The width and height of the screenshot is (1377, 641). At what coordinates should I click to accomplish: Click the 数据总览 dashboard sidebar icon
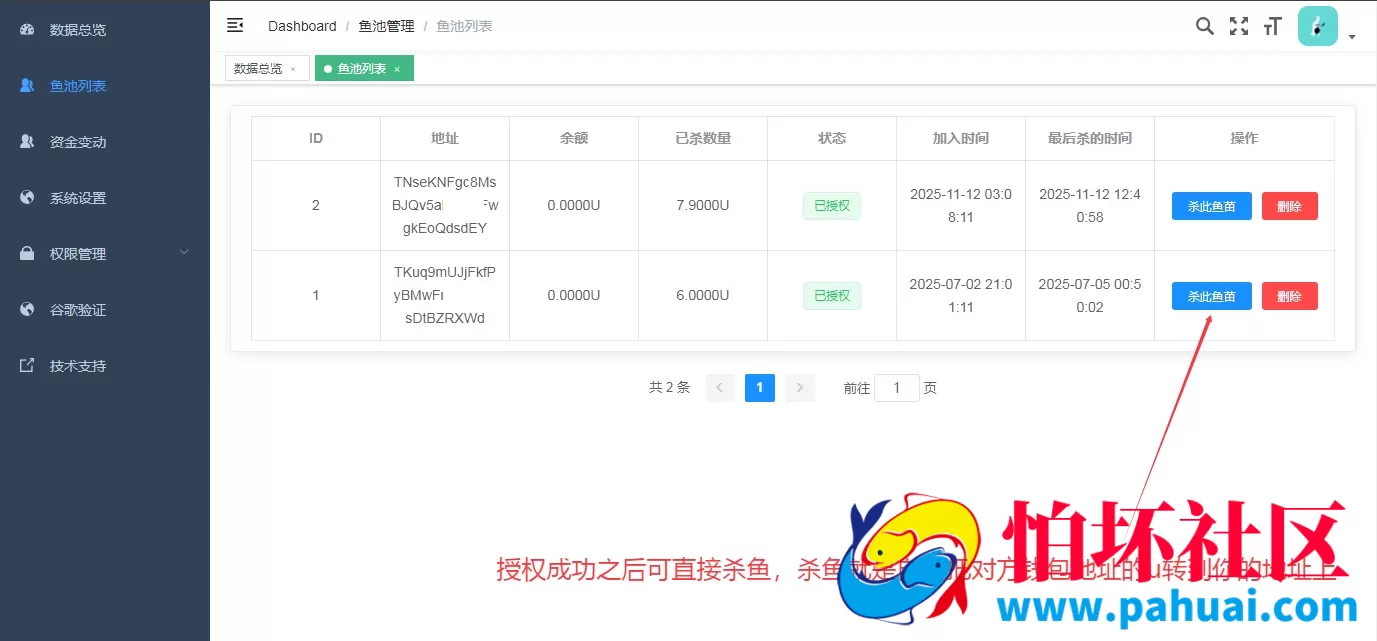[27, 30]
